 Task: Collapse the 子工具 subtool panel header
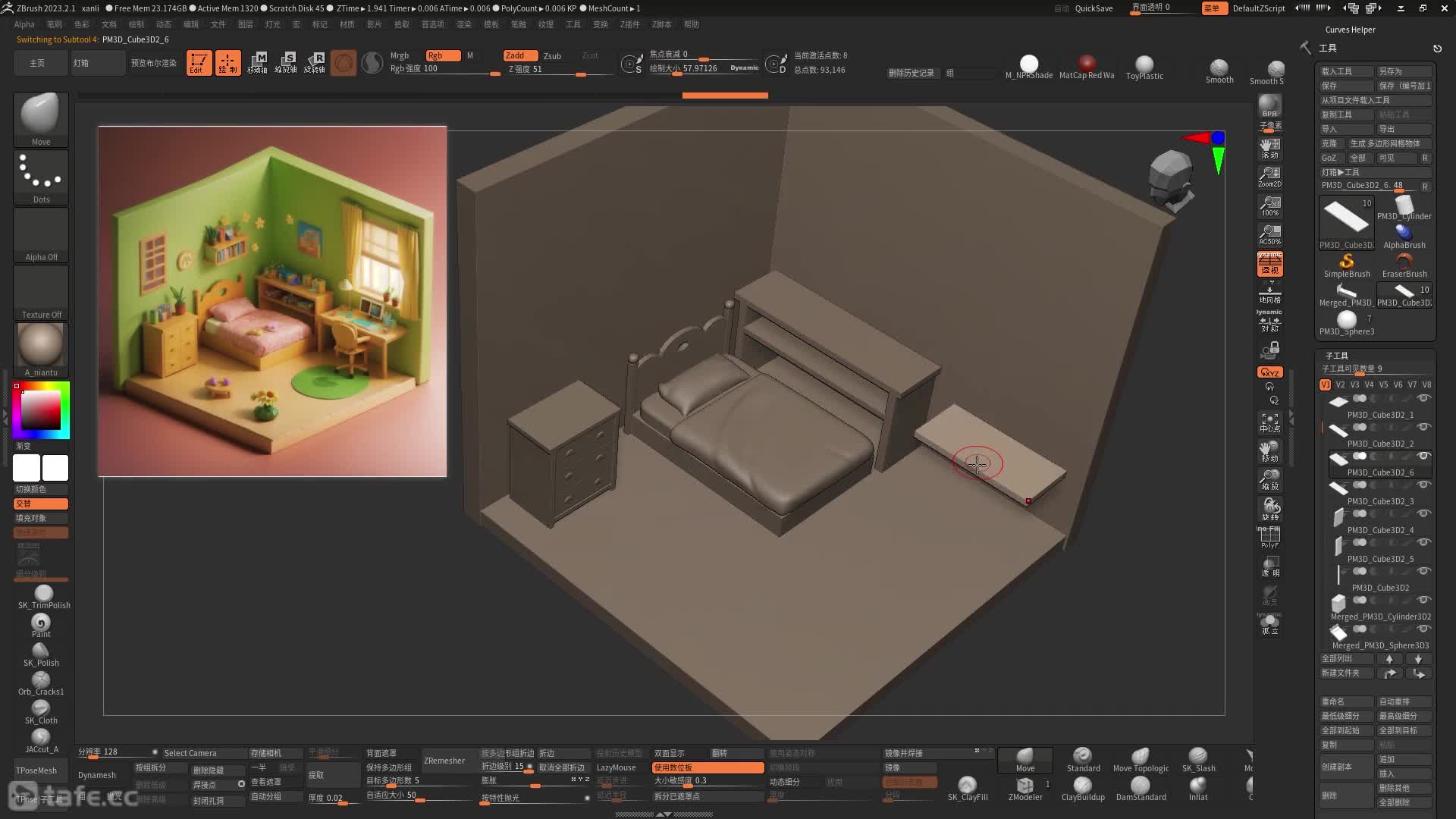[x=1336, y=356]
